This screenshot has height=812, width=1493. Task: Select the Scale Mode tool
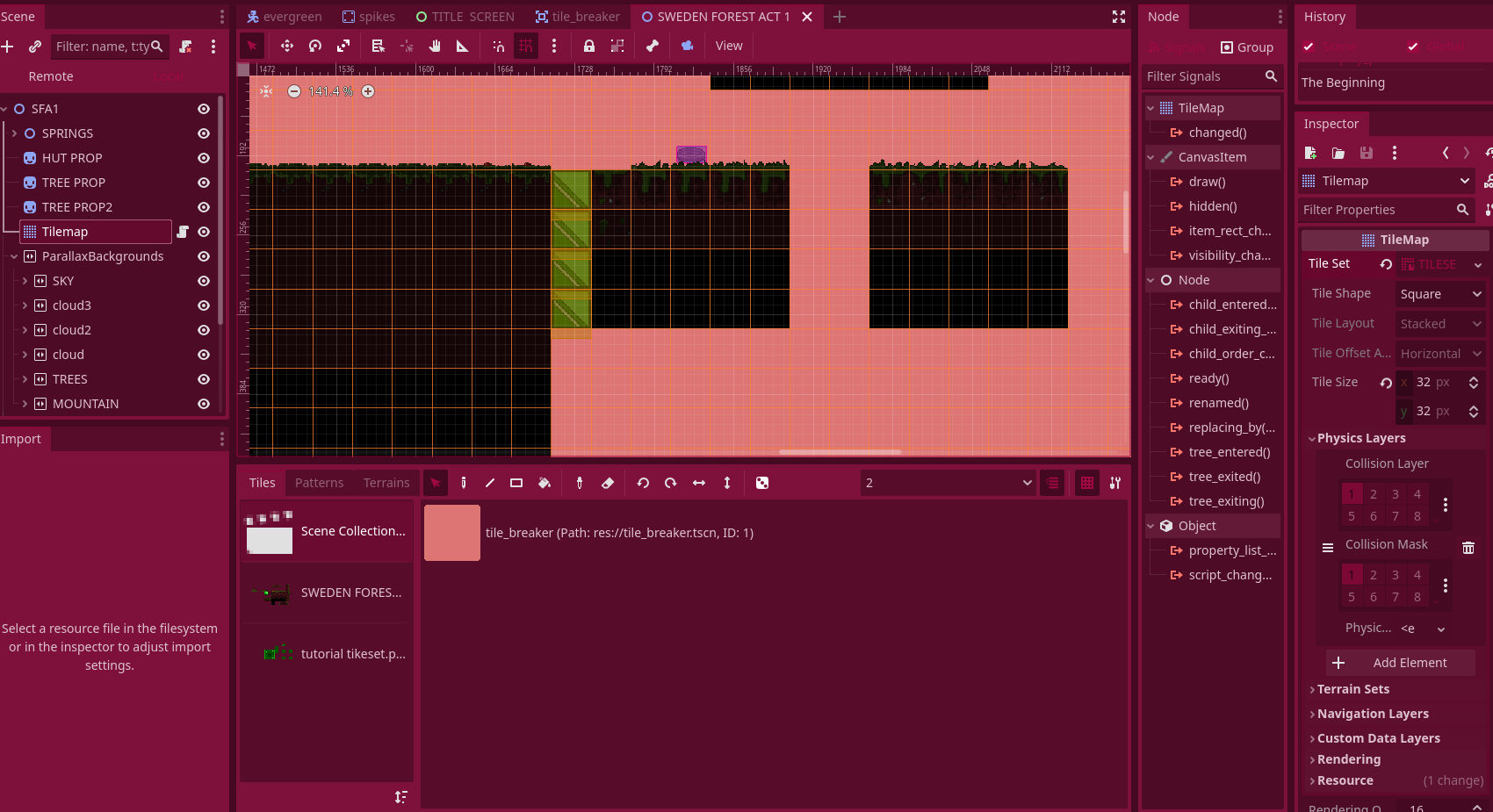click(343, 46)
